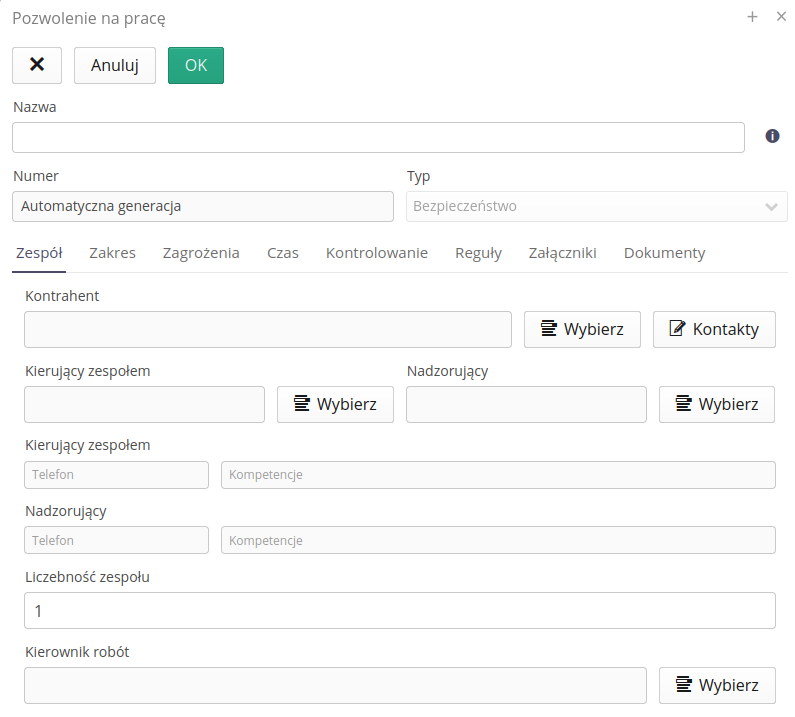Open the Zagrożenia tab
This screenshot has width=795, height=717.
(x=201, y=253)
